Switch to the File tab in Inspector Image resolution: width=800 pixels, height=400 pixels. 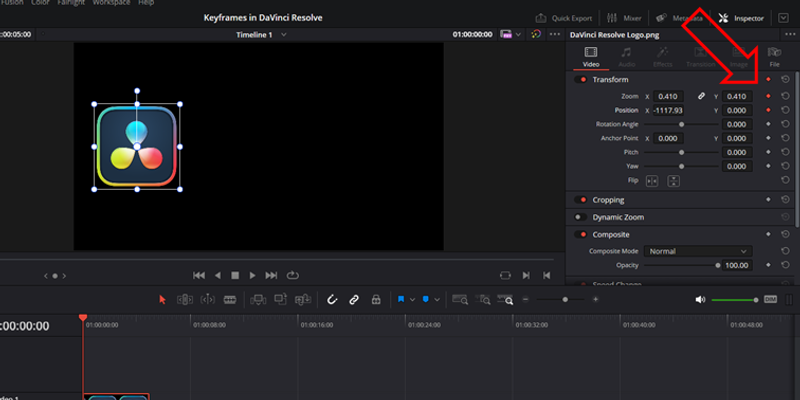pos(774,56)
